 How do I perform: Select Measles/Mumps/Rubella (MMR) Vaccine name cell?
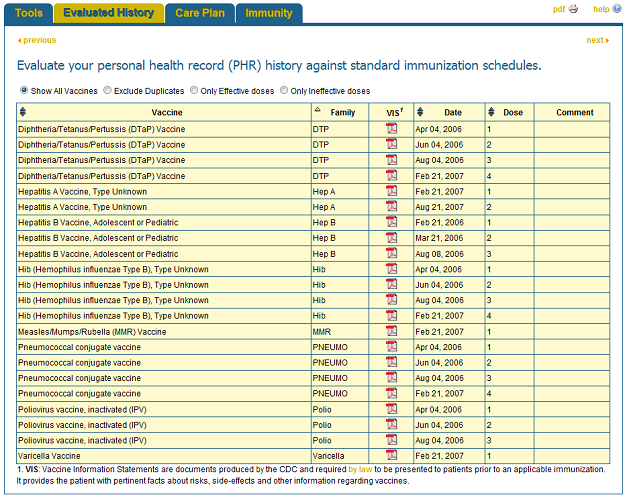click(164, 332)
